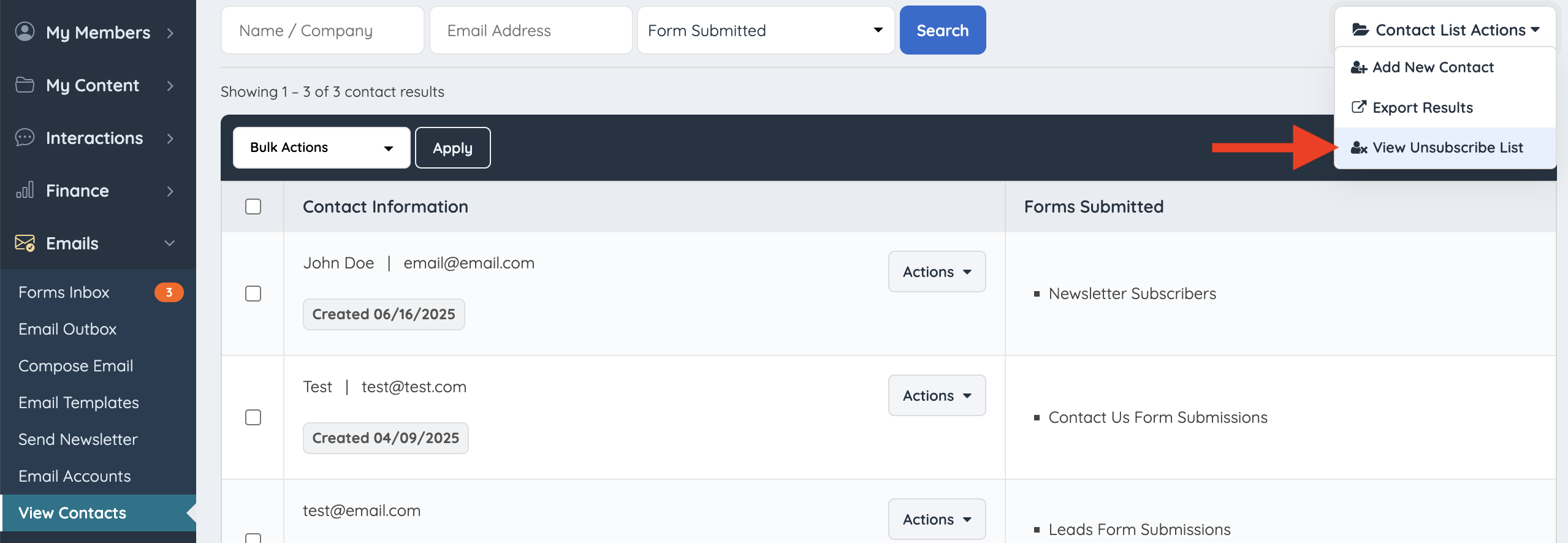This screenshot has height=543, width=1568.
Task: Click the add-user icon beside Add New Contact
Action: point(1359,67)
